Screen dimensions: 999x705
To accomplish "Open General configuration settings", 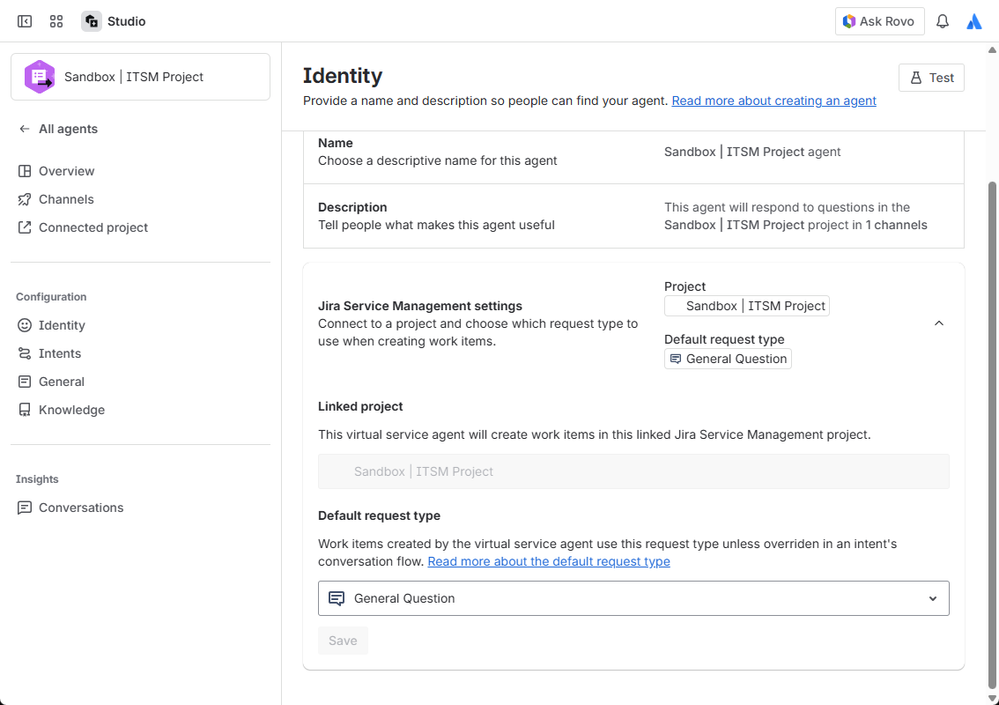I will [61, 381].
